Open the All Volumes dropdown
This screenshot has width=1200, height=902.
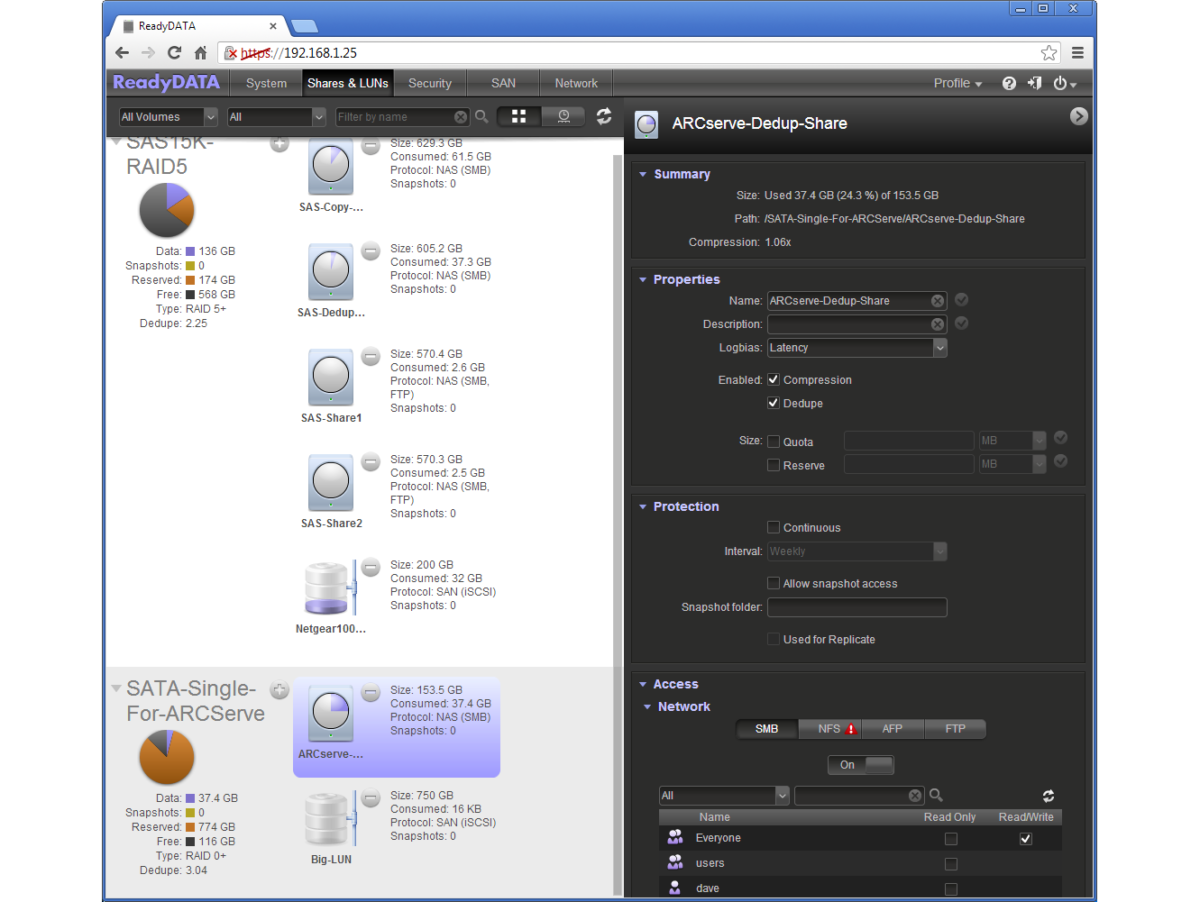pyautogui.click(x=167, y=116)
